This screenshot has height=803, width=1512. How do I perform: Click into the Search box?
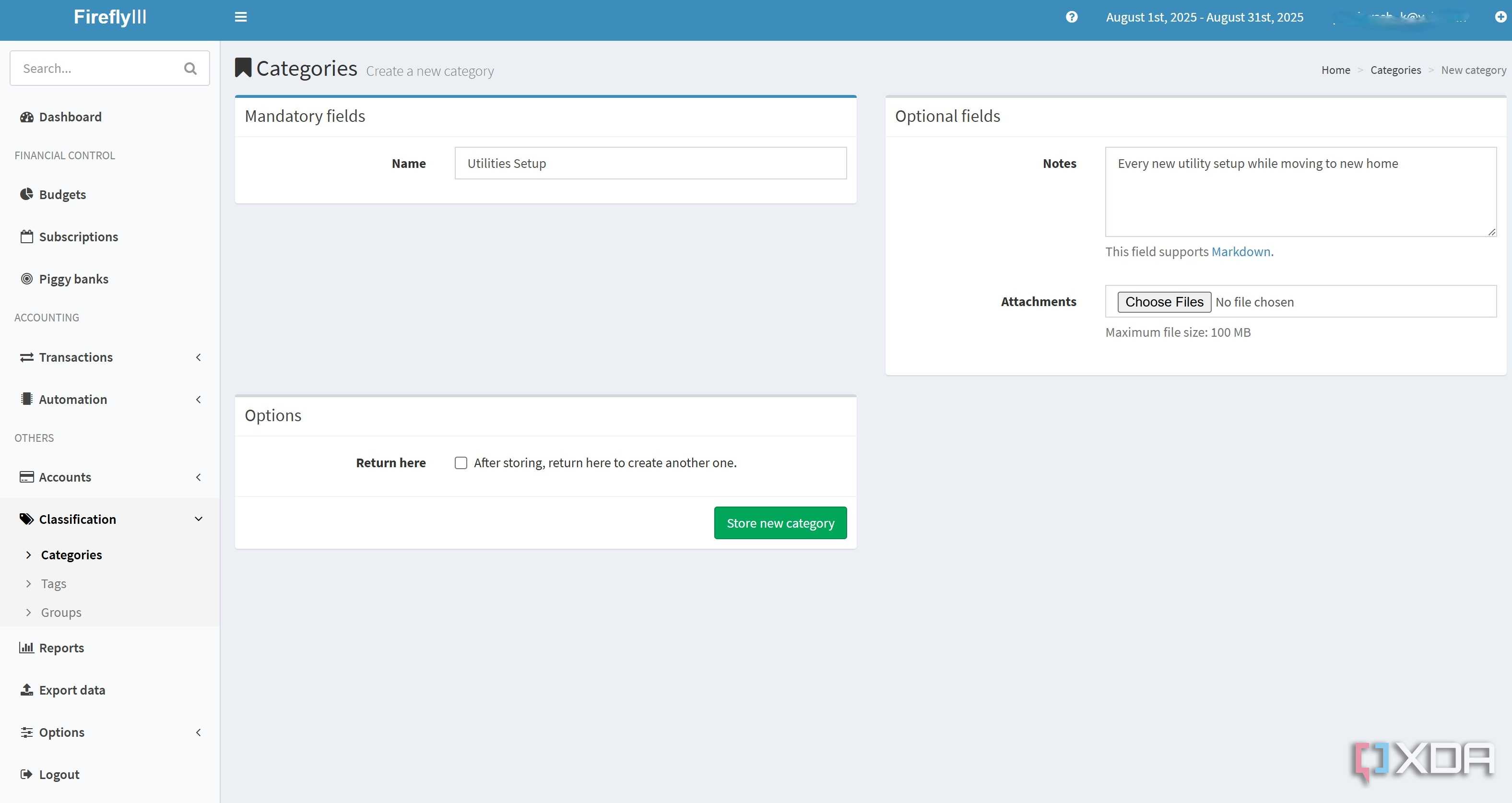point(110,68)
